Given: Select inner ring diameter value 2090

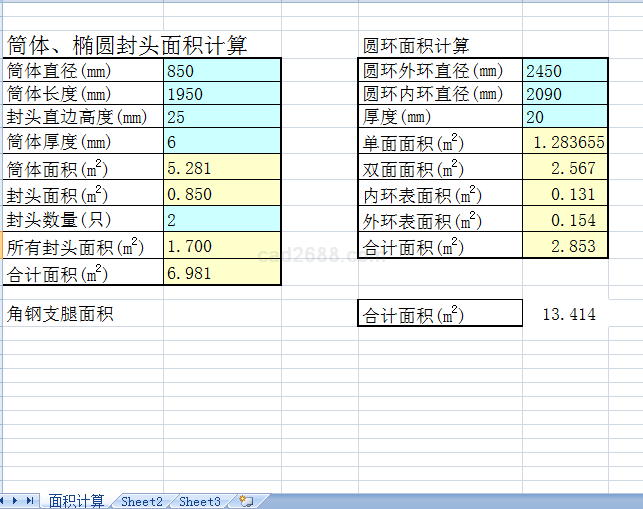Looking at the screenshot, I should pos(564,95).
